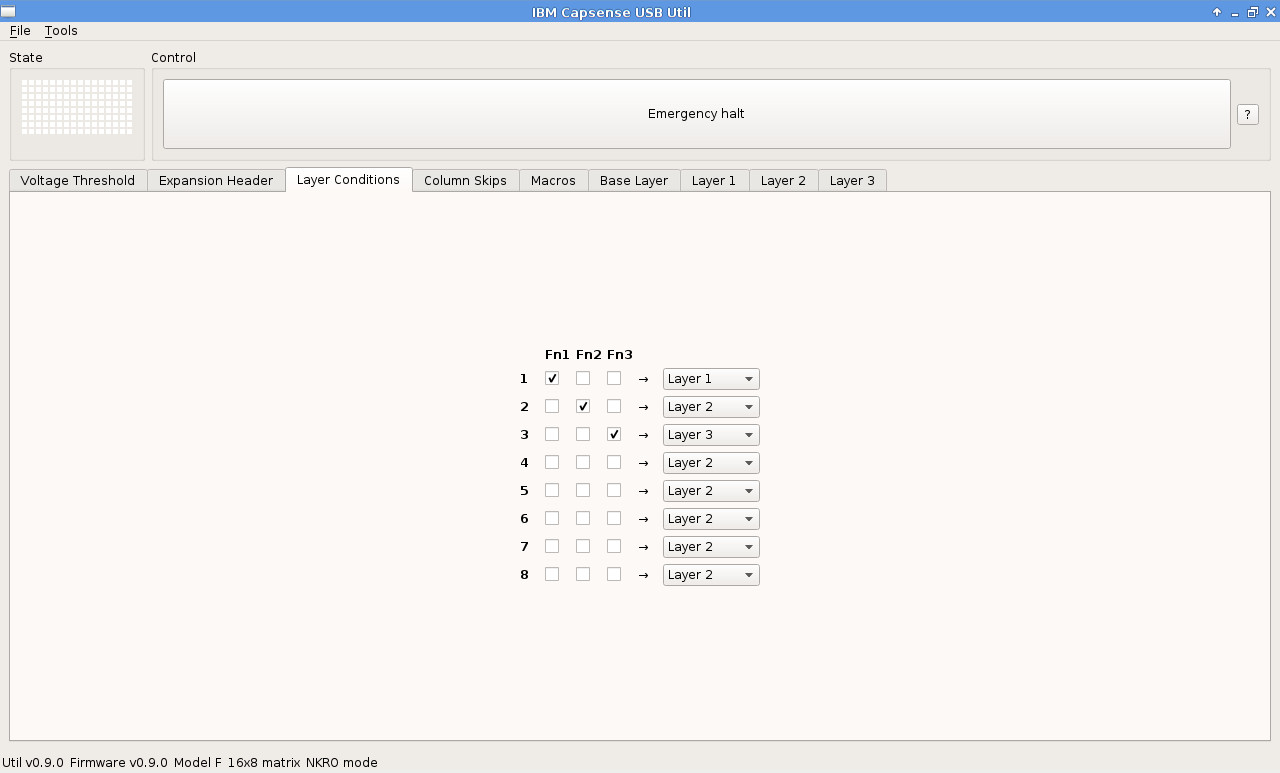Click the question mark help button

point(1247,114)
